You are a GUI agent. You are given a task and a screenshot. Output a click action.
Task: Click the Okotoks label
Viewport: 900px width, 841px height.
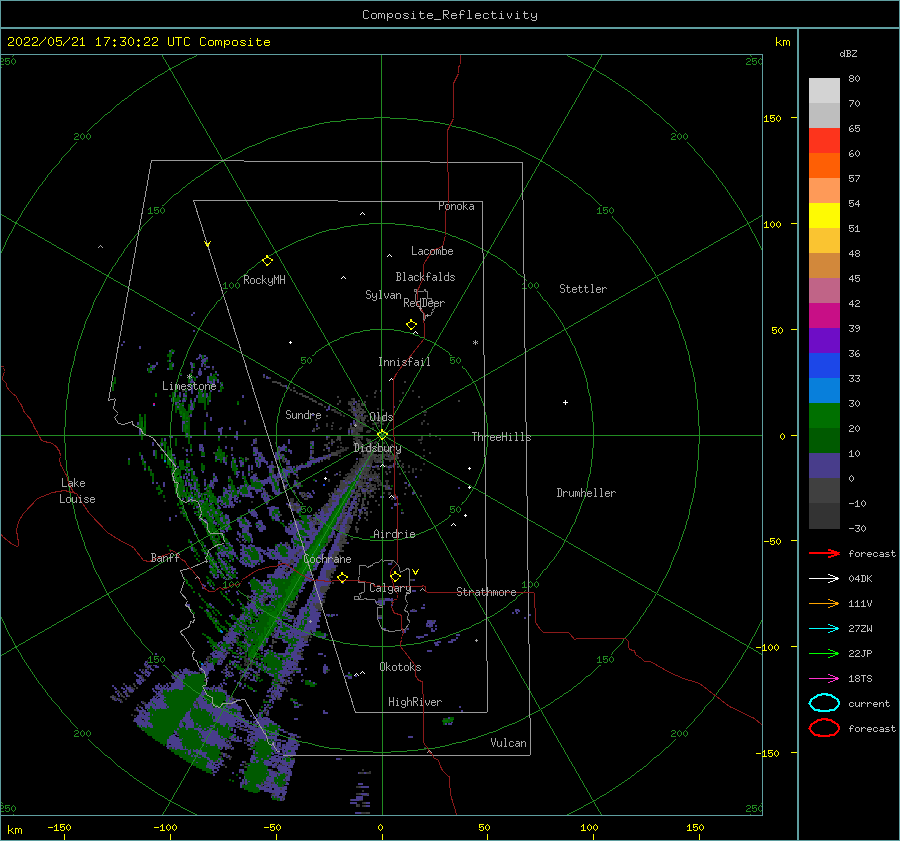click(x=400, y=667)
